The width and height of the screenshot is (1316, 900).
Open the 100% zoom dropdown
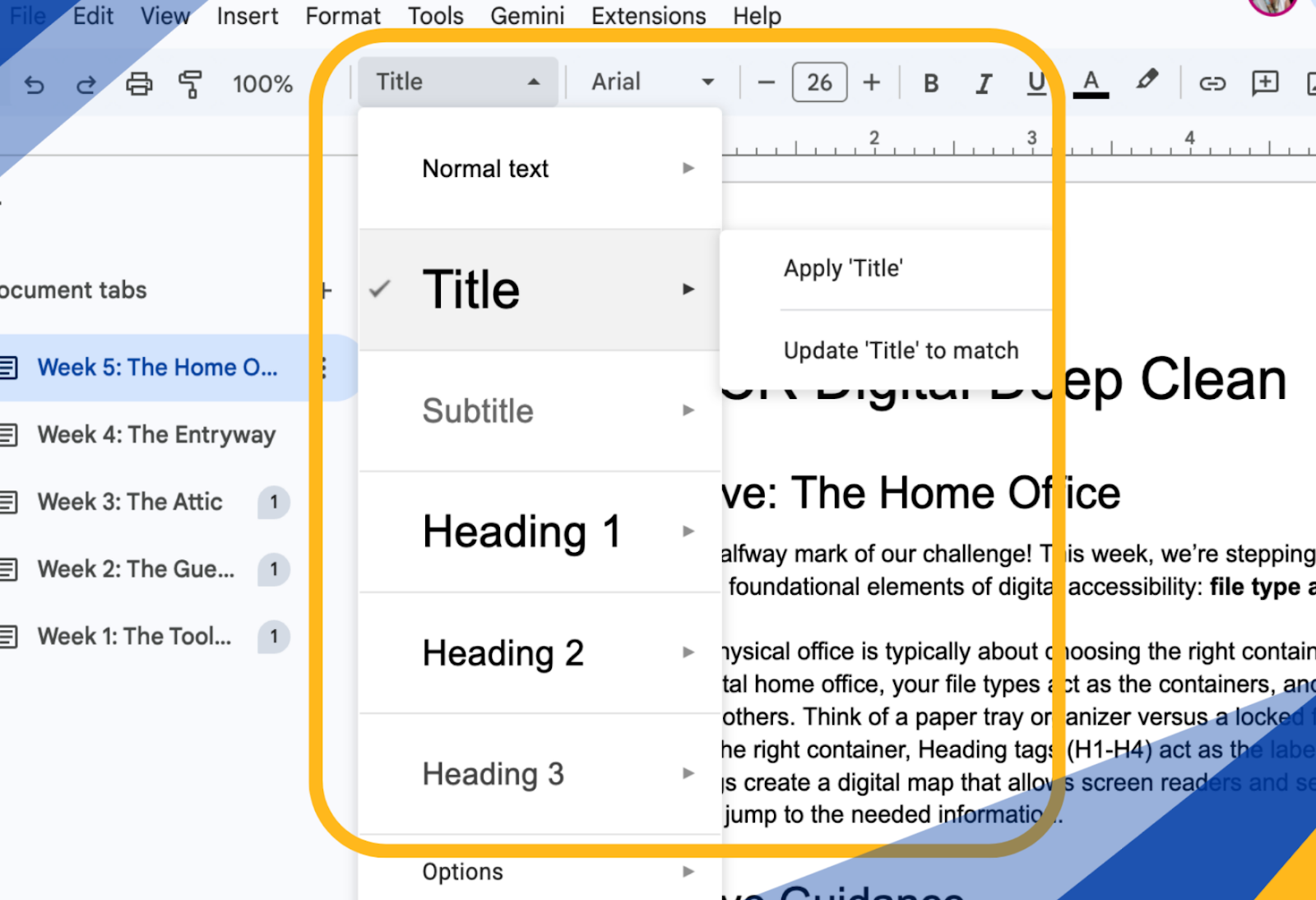click(x=262, y=84)
